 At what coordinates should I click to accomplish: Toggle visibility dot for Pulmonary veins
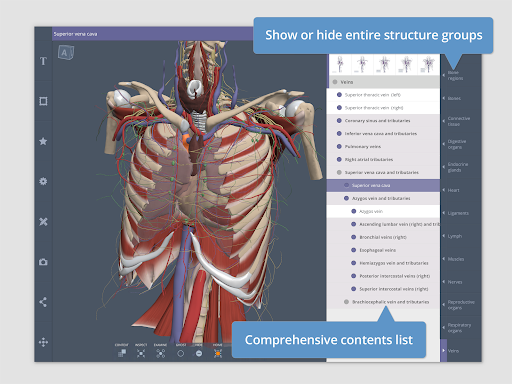(x=339, y=146)
